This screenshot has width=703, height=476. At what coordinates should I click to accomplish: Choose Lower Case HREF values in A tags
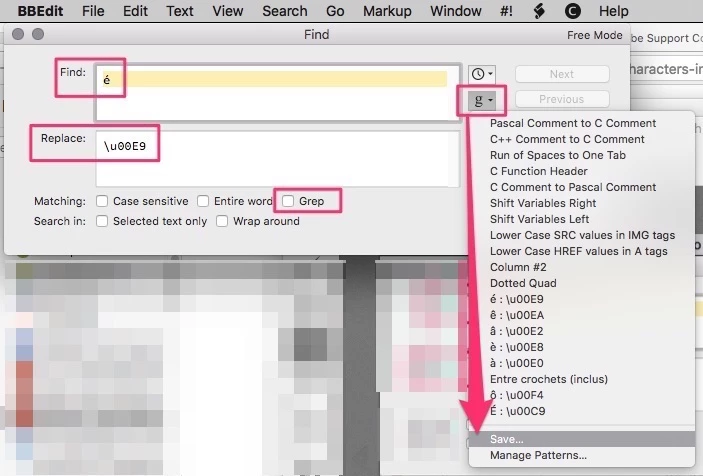coord(581,251)
